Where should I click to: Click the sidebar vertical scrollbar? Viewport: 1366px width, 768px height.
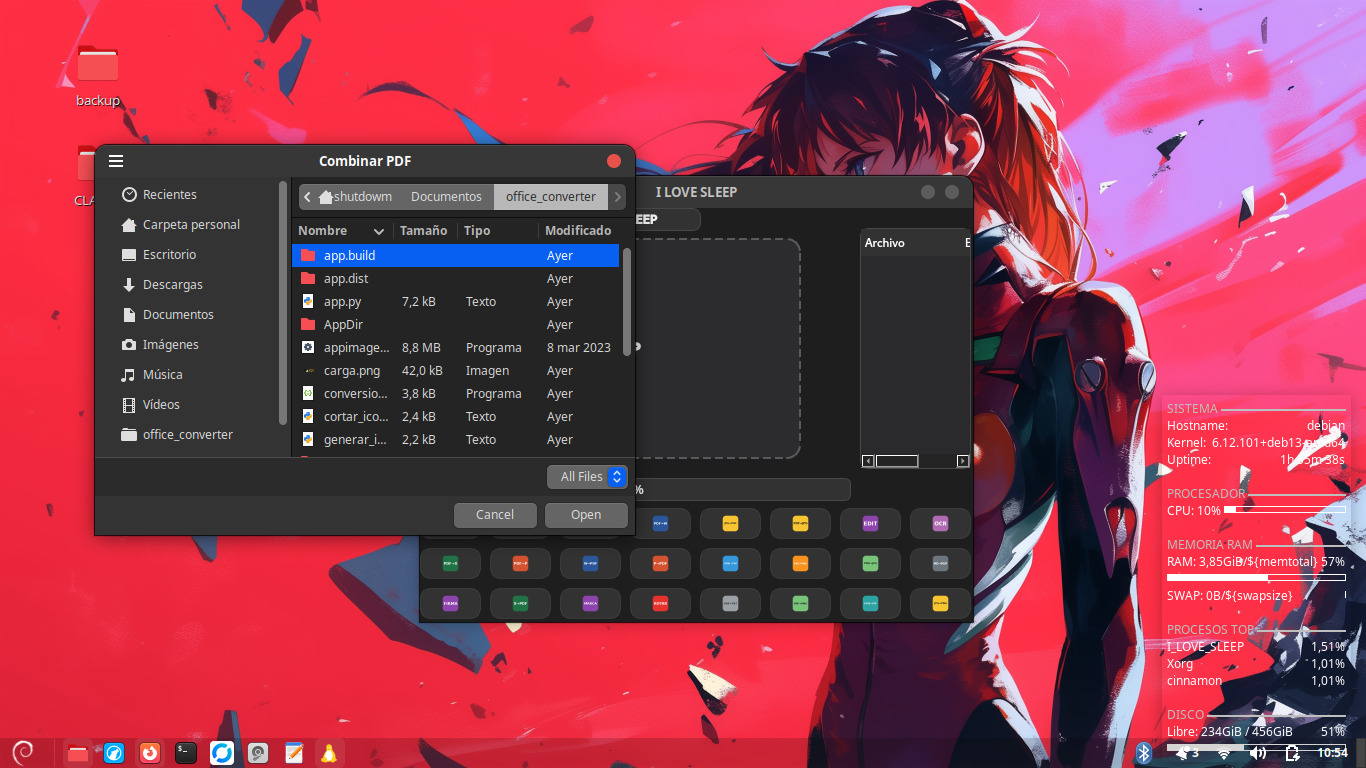click(283, 303)
